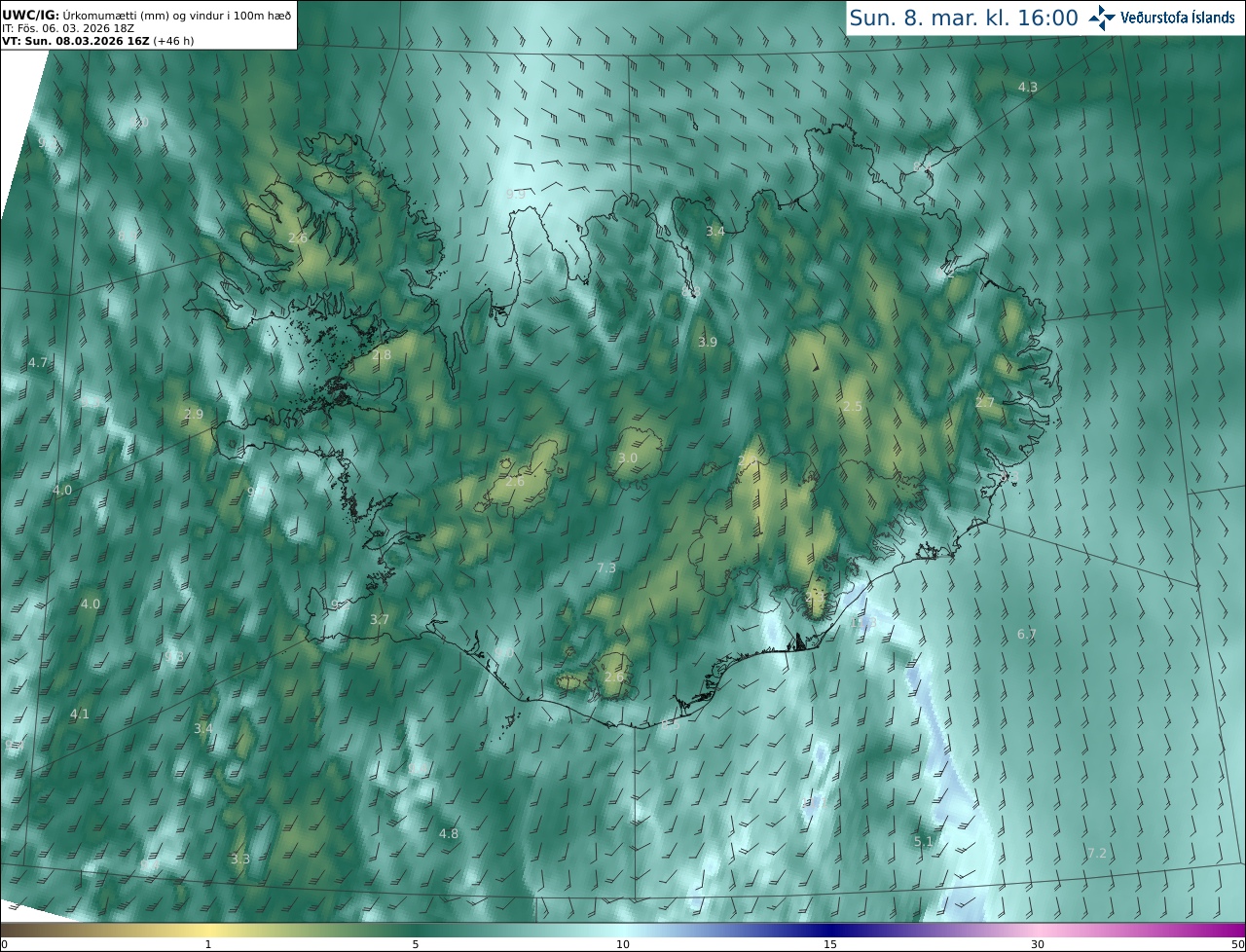This screenshot has width=1246, height=952.
Task: Click the color scale label 0
Action: (x=4, y=944)
